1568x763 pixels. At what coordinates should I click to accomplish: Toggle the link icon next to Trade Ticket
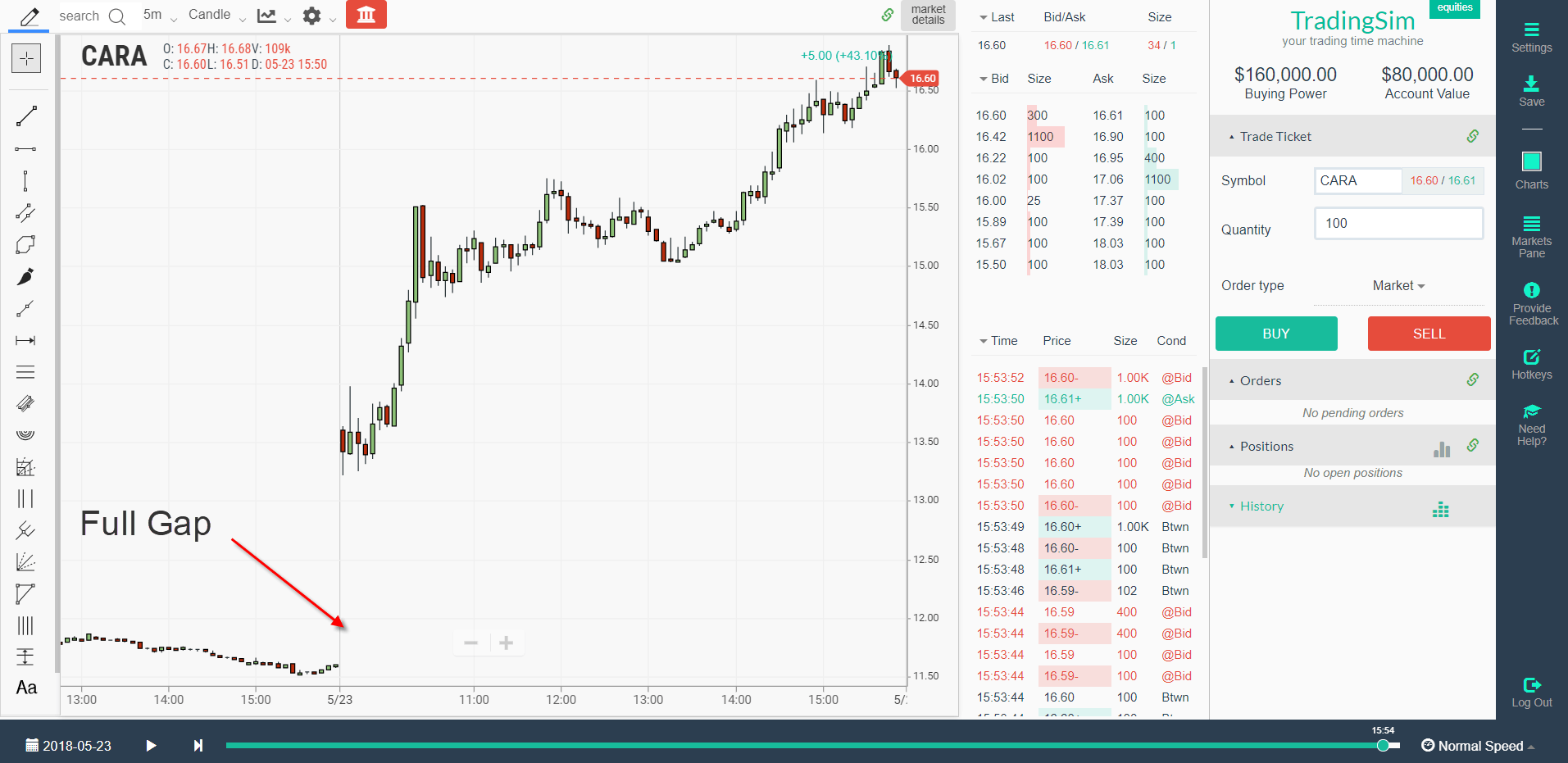tap(1473, 135)
